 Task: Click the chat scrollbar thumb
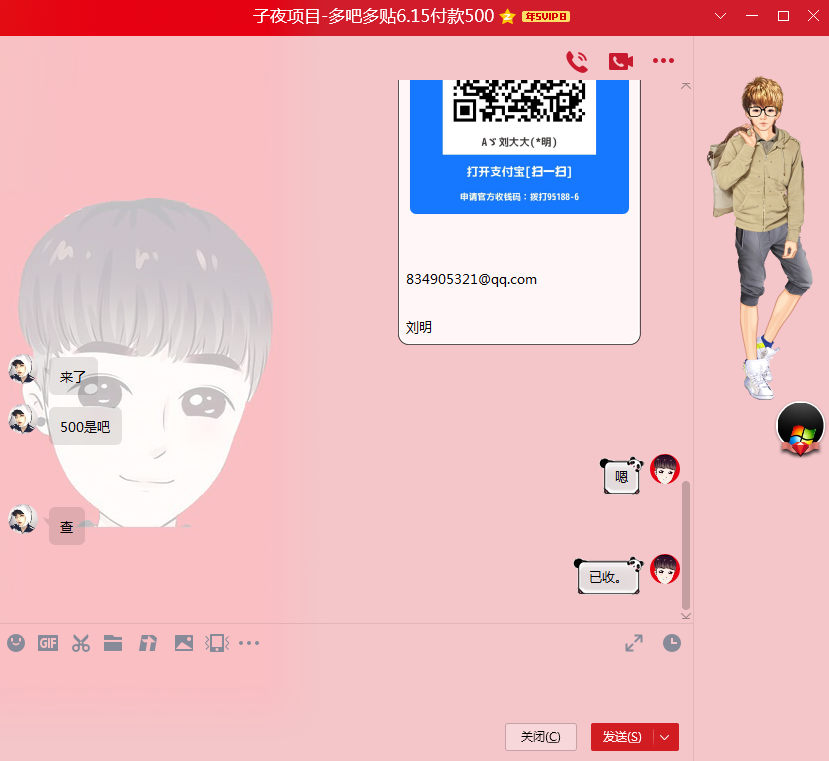686,545
